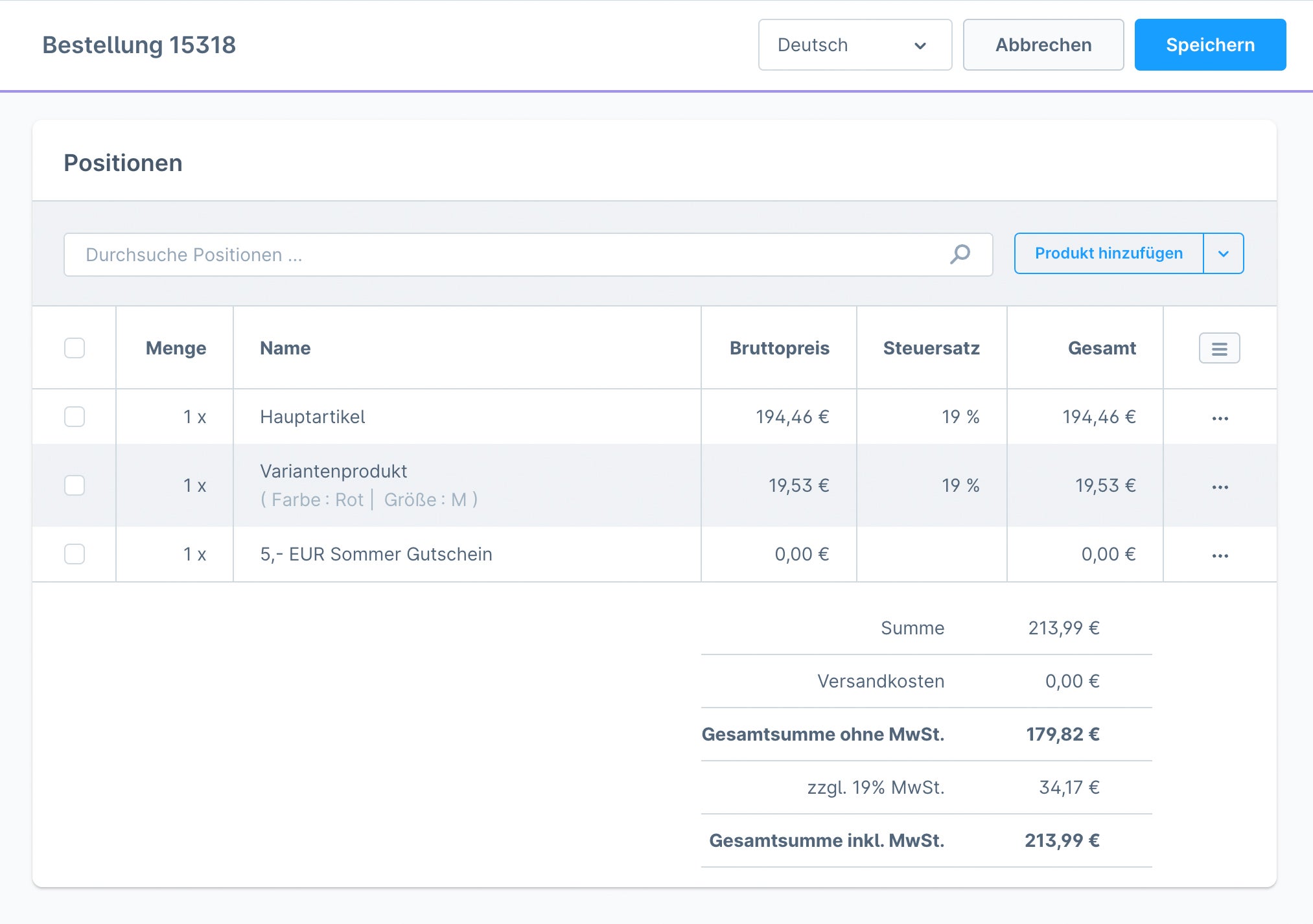
Task: Check the Variantenprodukt row checkbox
Action: point(75,485)
